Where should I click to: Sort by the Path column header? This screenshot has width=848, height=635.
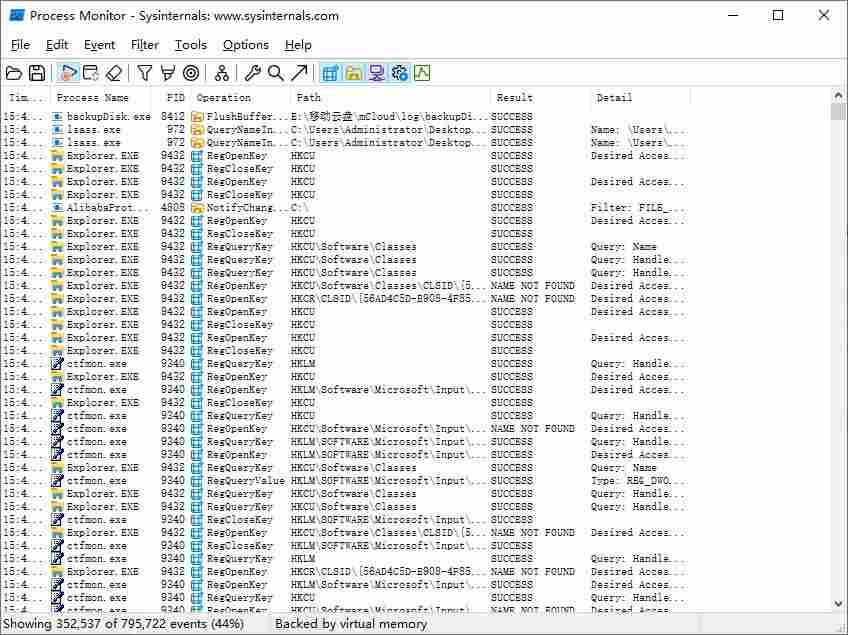point(392,98)
